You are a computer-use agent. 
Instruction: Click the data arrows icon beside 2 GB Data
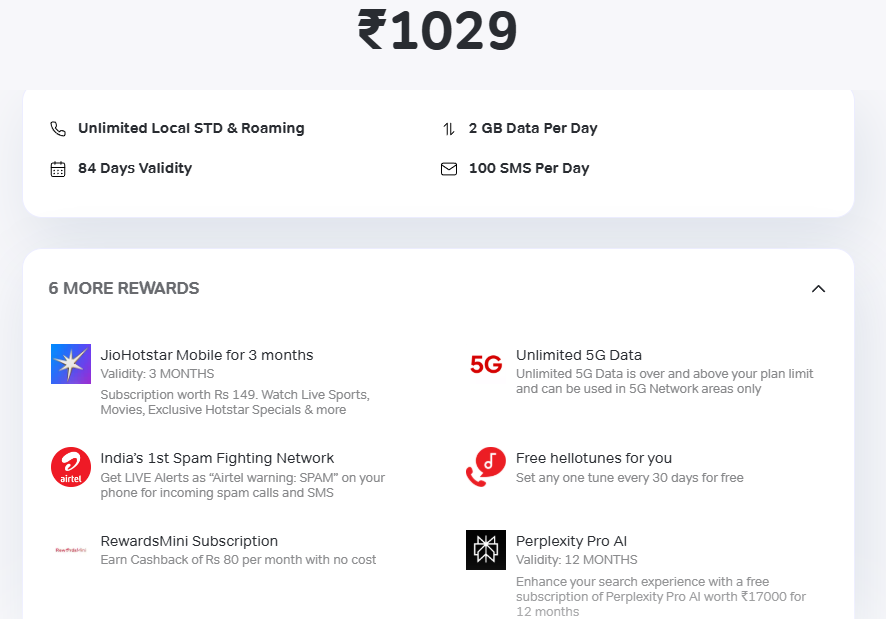tap(449, 128)
